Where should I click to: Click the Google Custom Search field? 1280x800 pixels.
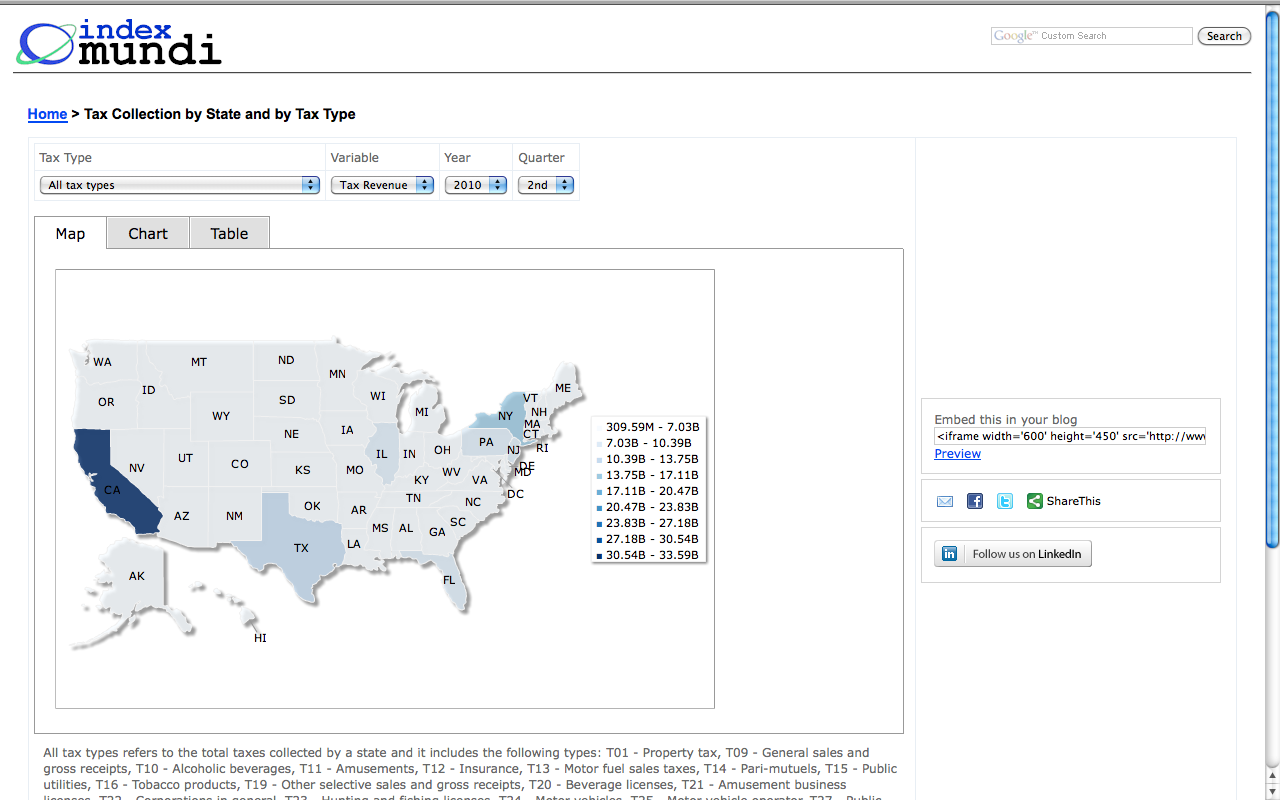click(1092, 36)
